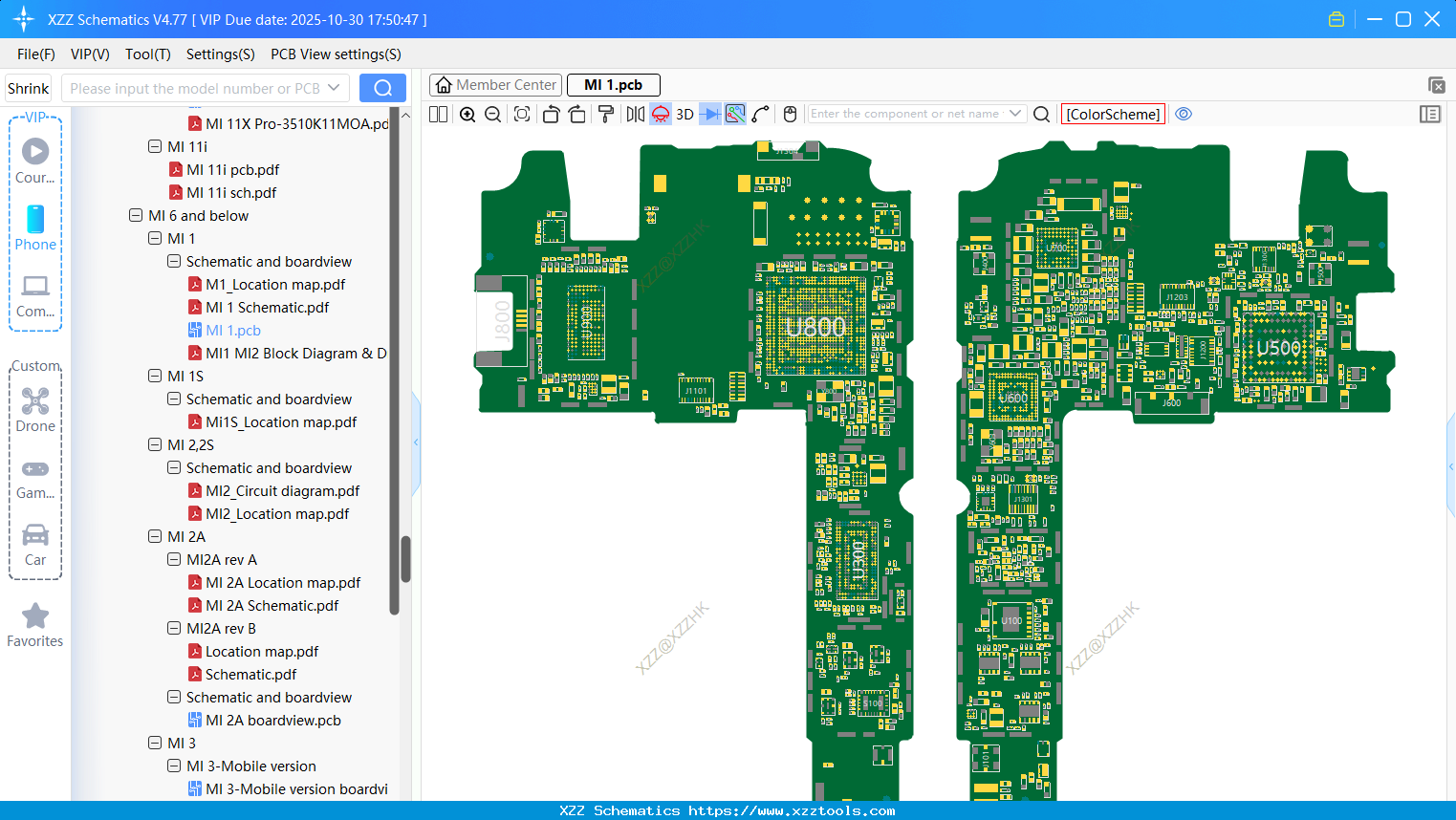Open the Drone category in sidebar
This screenshot has width=1456, height=820.
[35, 409]
